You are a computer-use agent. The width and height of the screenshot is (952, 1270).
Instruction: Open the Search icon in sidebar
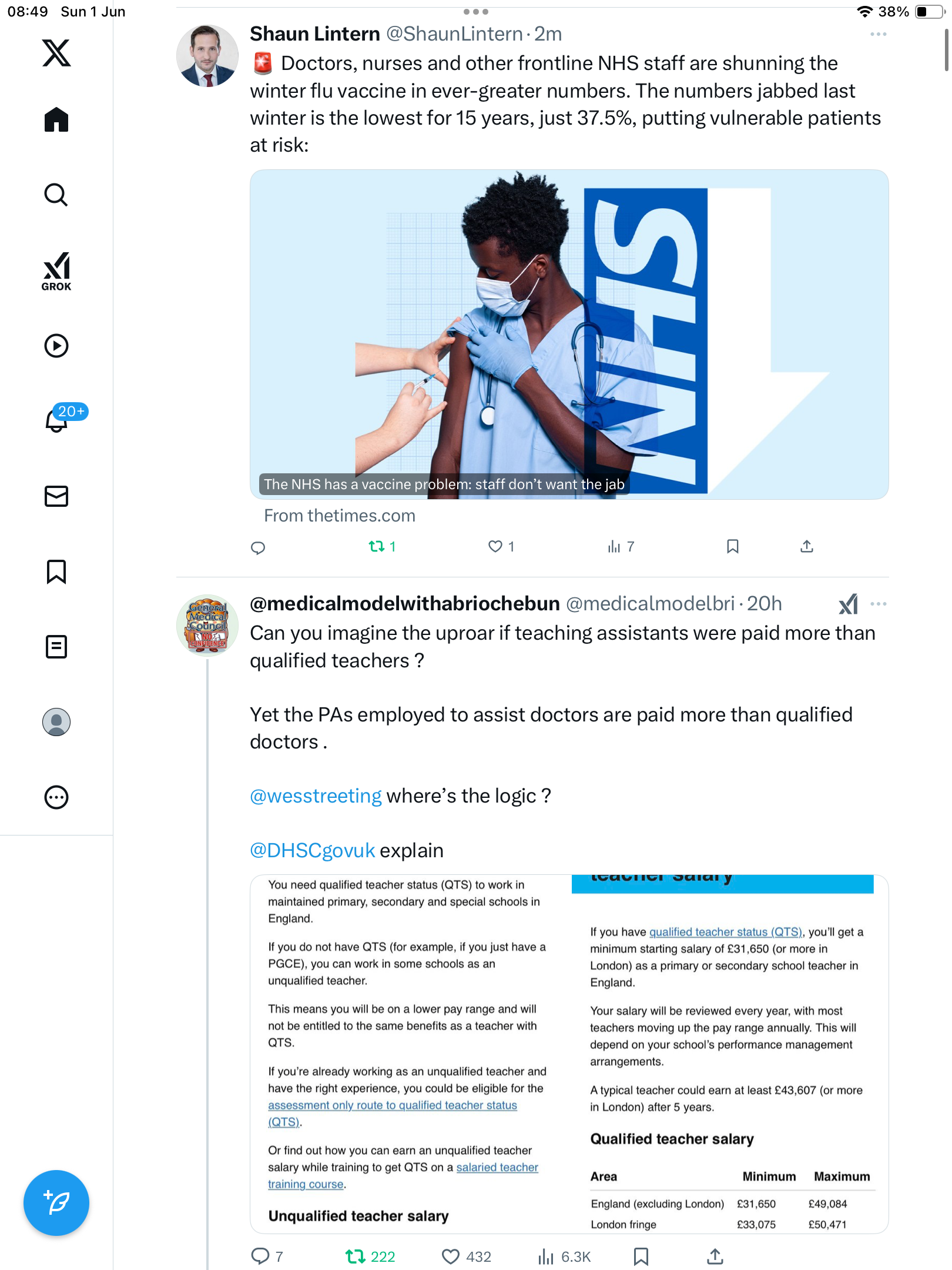(56, 195)
